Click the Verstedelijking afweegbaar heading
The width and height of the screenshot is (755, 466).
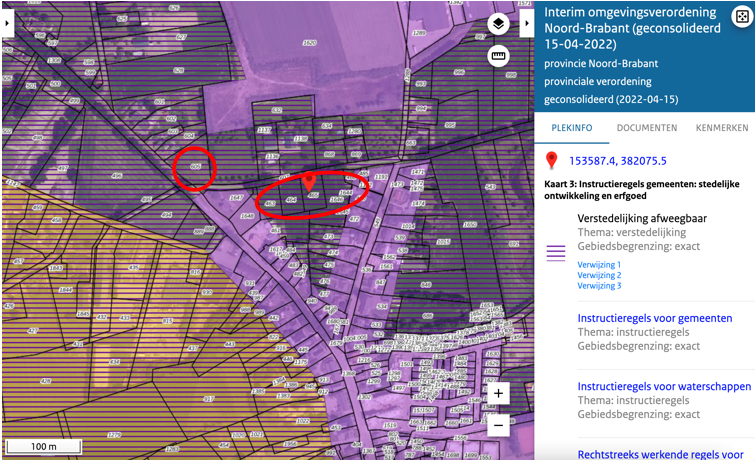coord(642,219)
